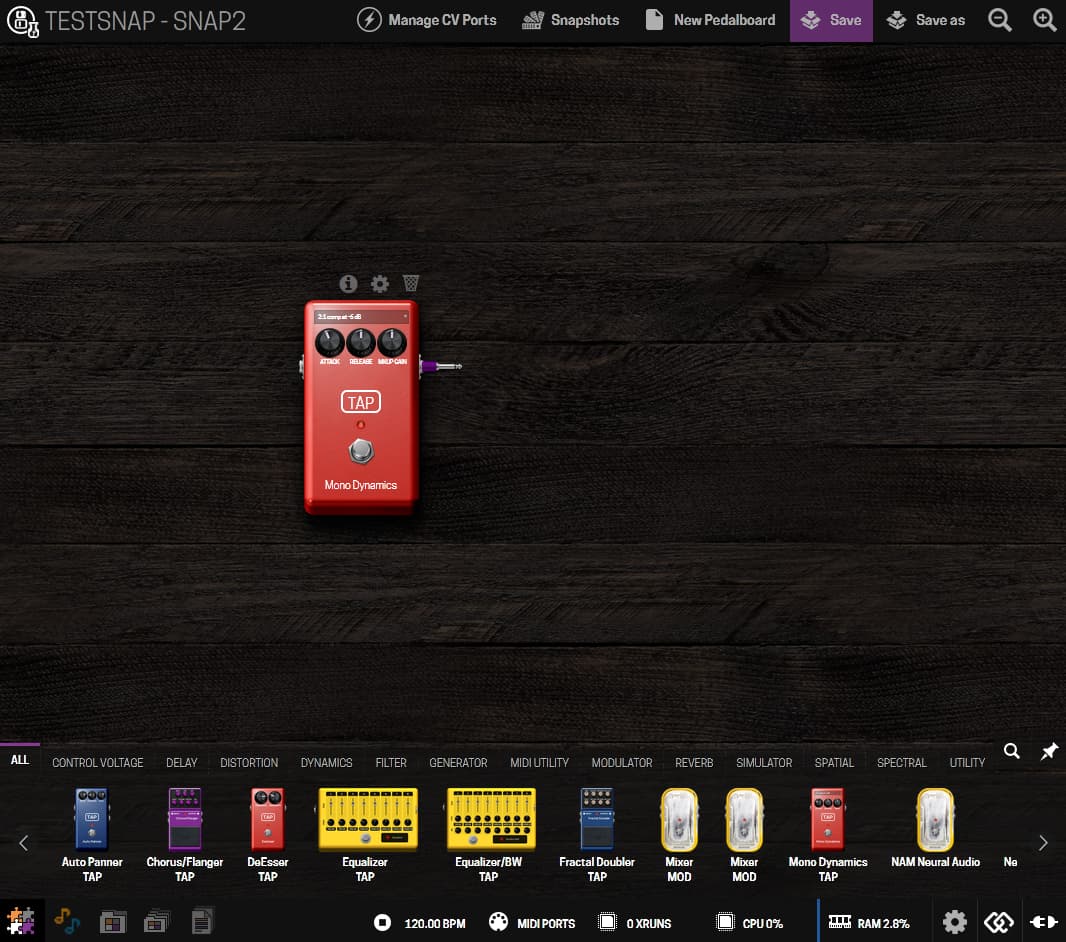Switch to MODULATOR category tab
The height and width of the screenshot is (942, 1066).
[621, 763]
